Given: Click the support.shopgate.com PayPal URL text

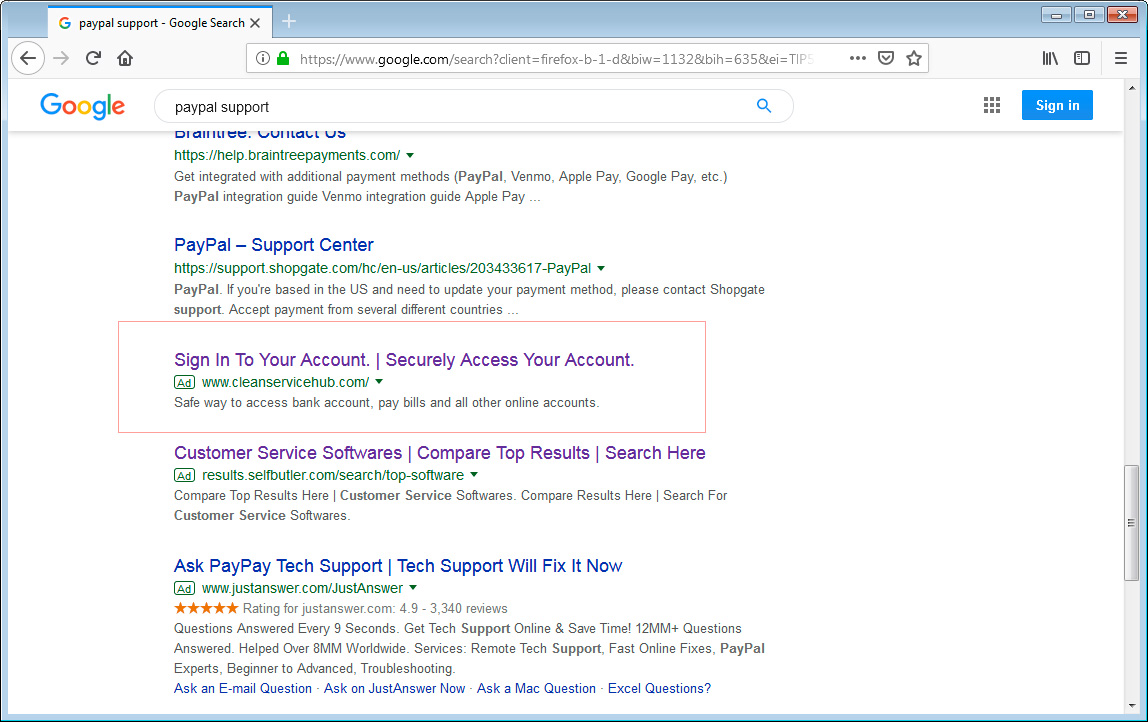Looking at the screenshot, I should [382, 268].
